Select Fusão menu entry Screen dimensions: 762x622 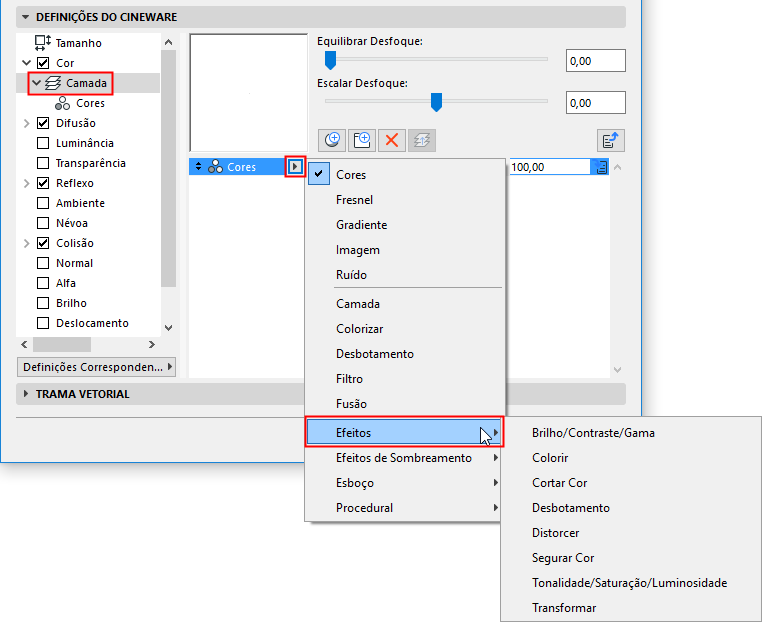pyautogui.click(x=405, y=404)
